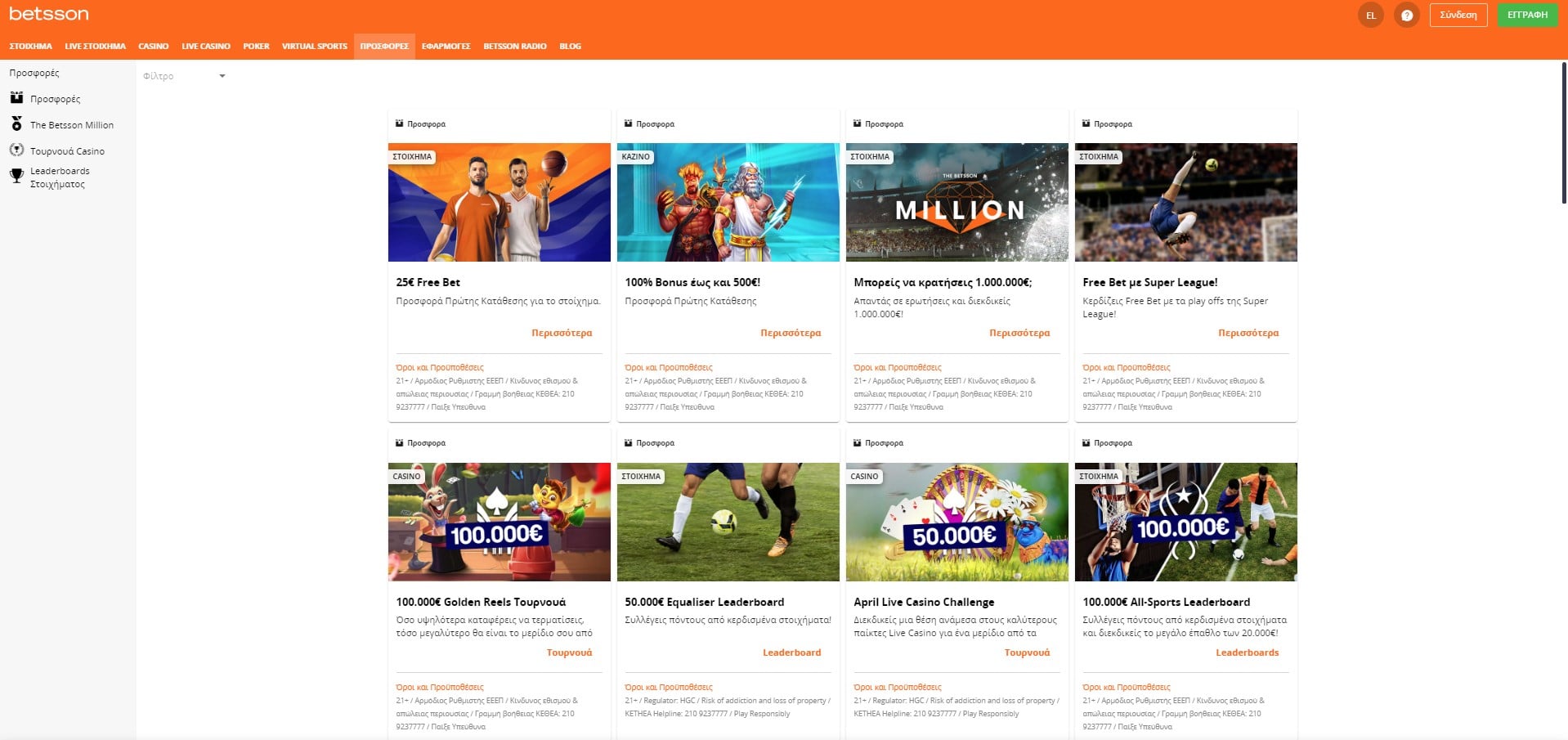Click the 50.000€ April Live Casino Challenge image

pos(956,522)
